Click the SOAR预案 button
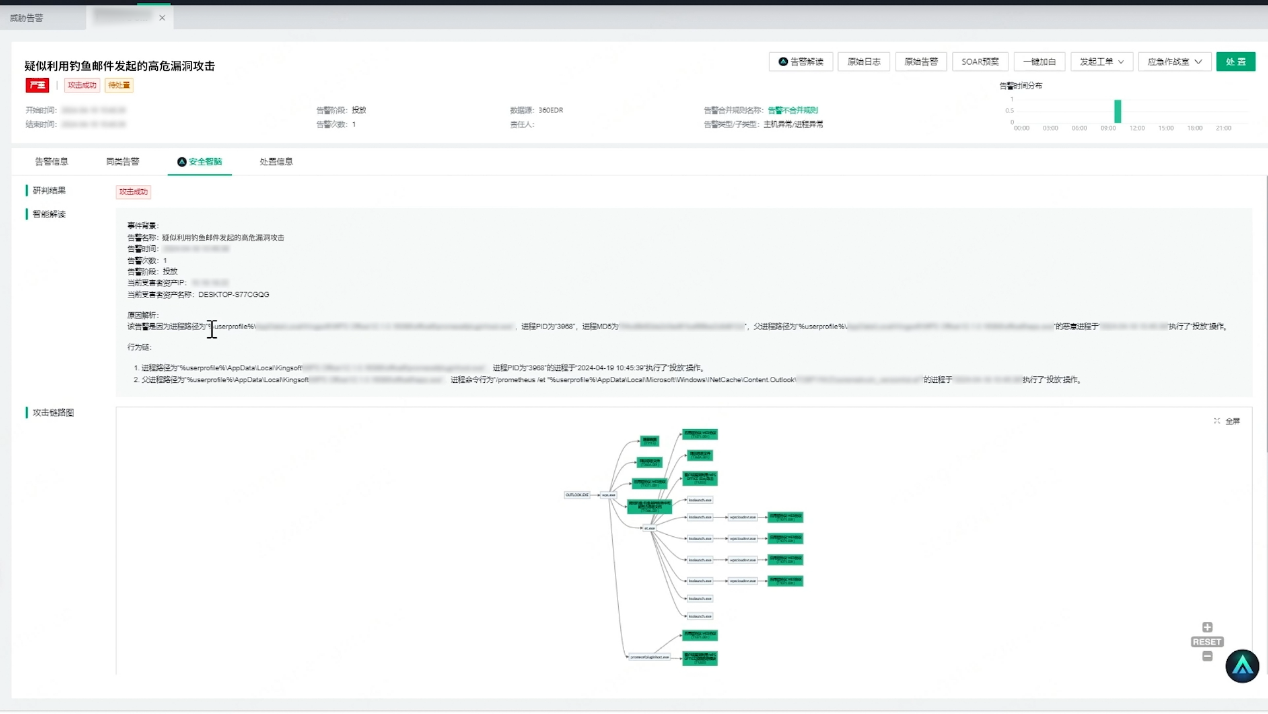 (980, 62)
